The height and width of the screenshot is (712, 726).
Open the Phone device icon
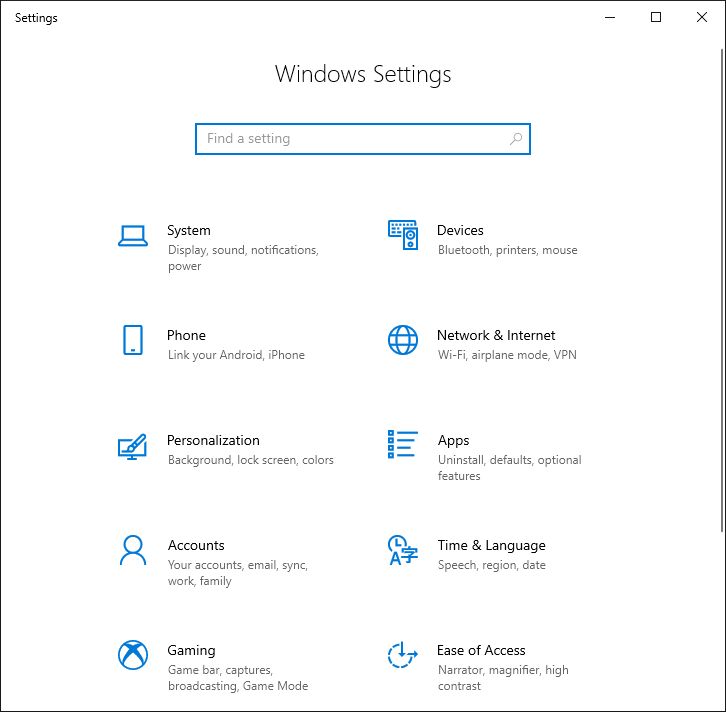(x=133, y=340)
